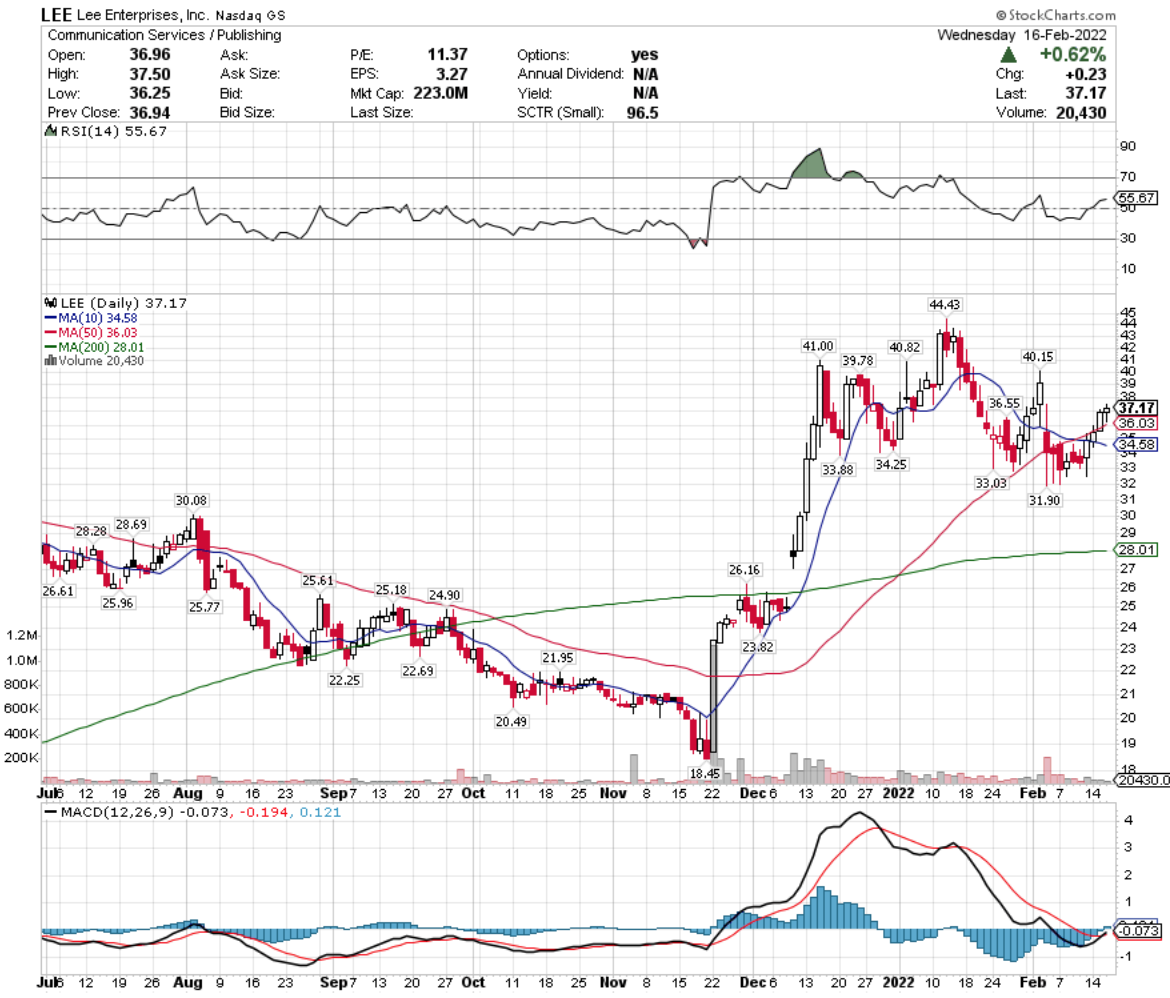Click the 30.08 August high label

pos(191,500)
